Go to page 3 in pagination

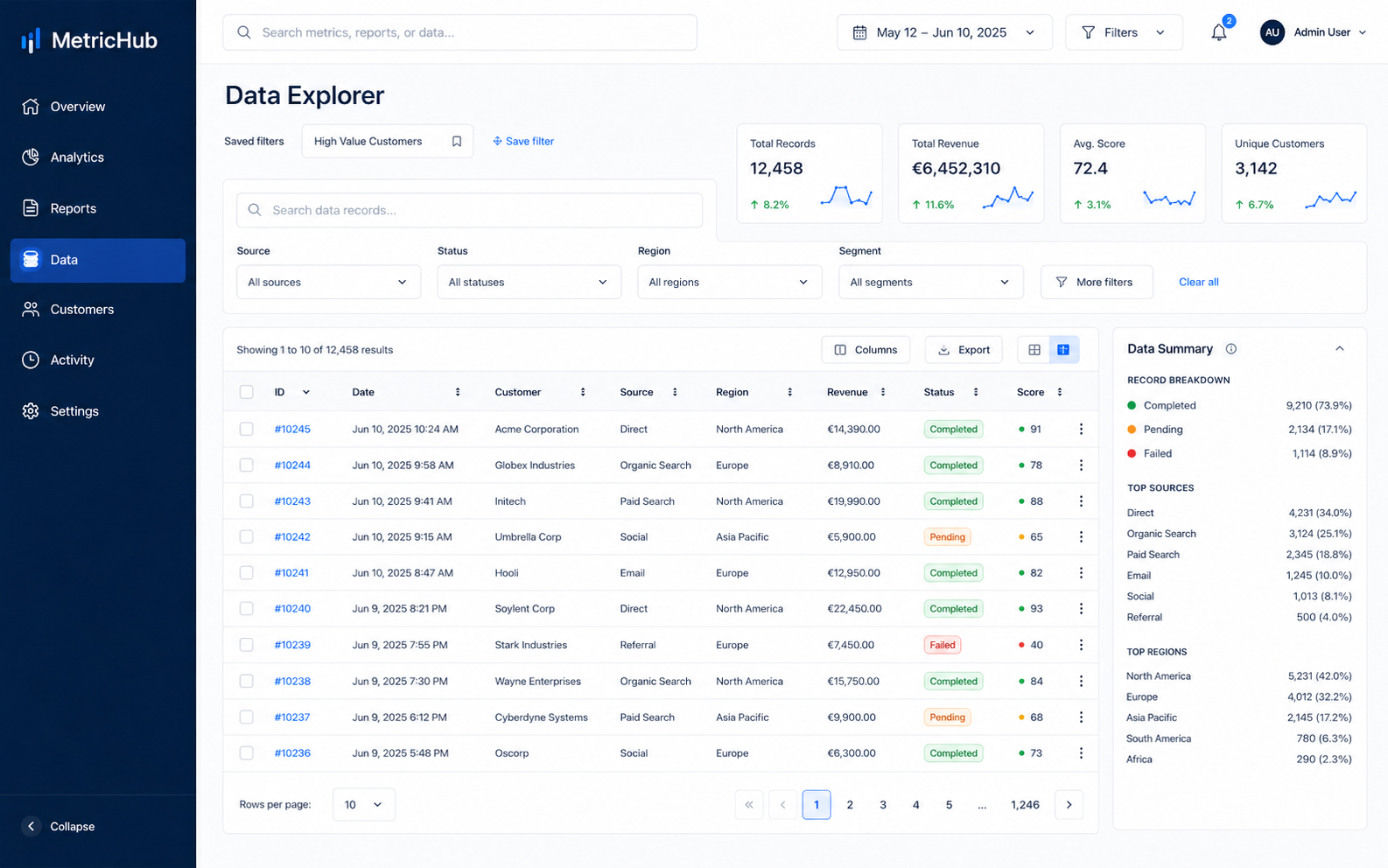pos(883,805)
